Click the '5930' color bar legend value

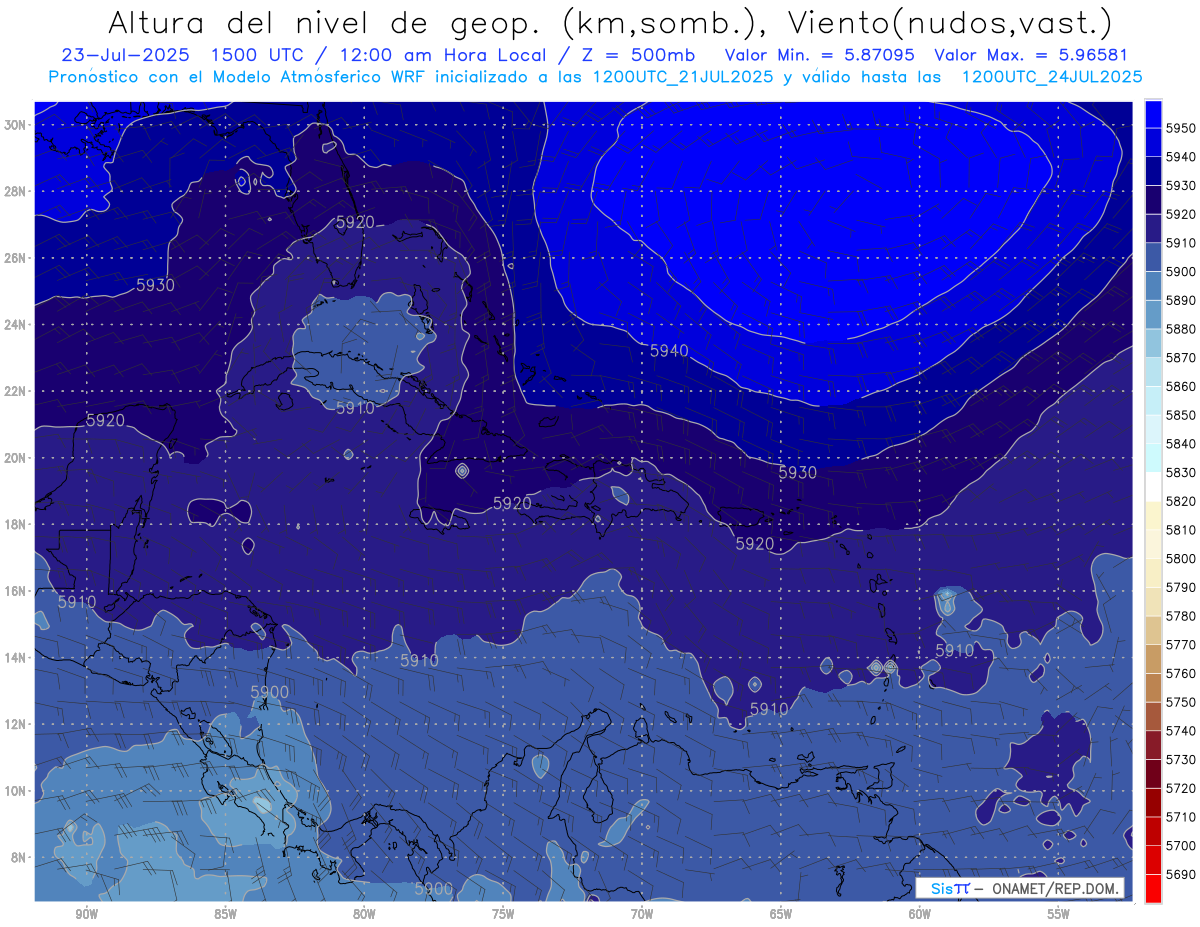[1181, 186]
